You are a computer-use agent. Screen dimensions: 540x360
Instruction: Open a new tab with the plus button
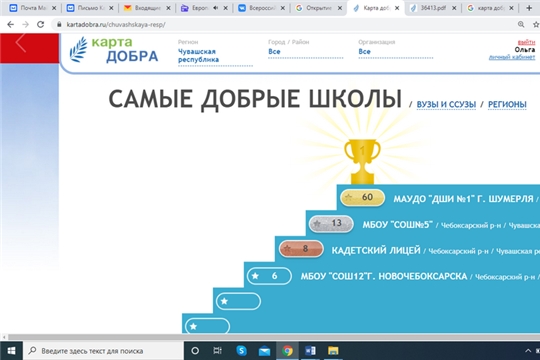(529, 8)
